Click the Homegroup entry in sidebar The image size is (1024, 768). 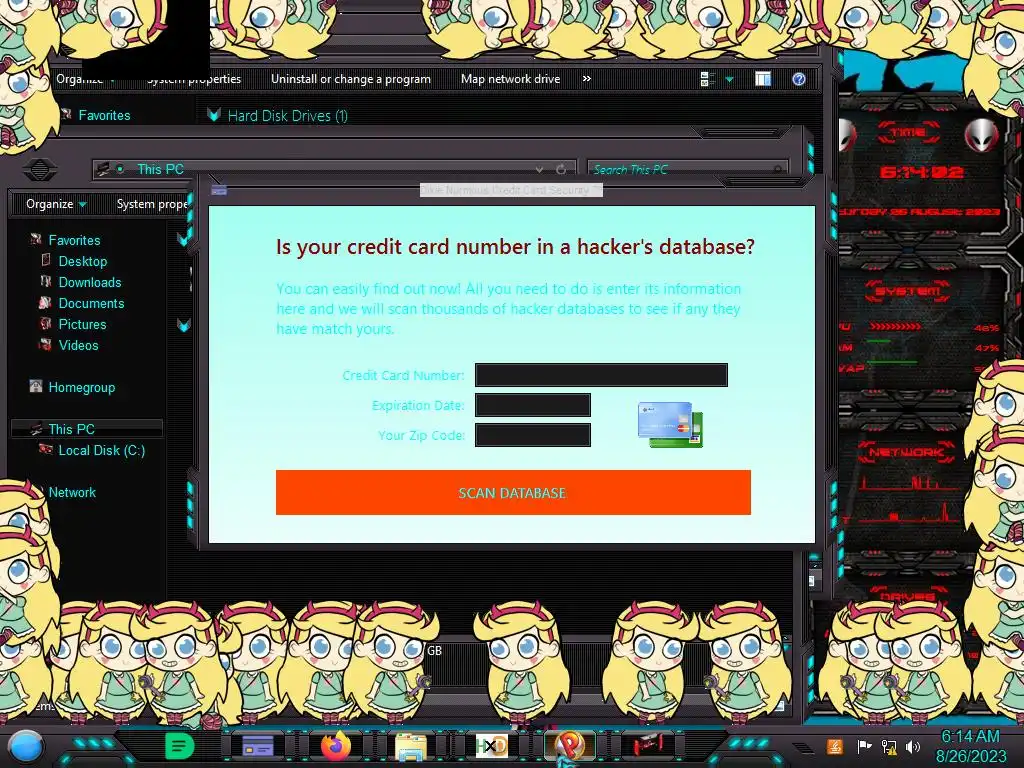point(82,387)
